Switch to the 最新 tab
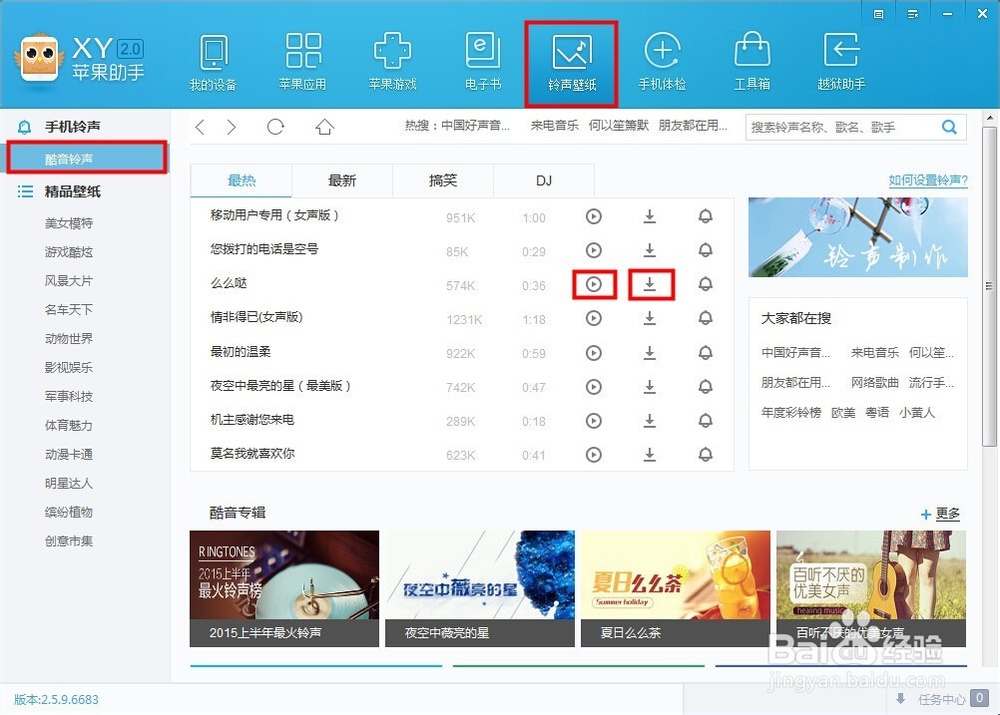 coord(342,180)
